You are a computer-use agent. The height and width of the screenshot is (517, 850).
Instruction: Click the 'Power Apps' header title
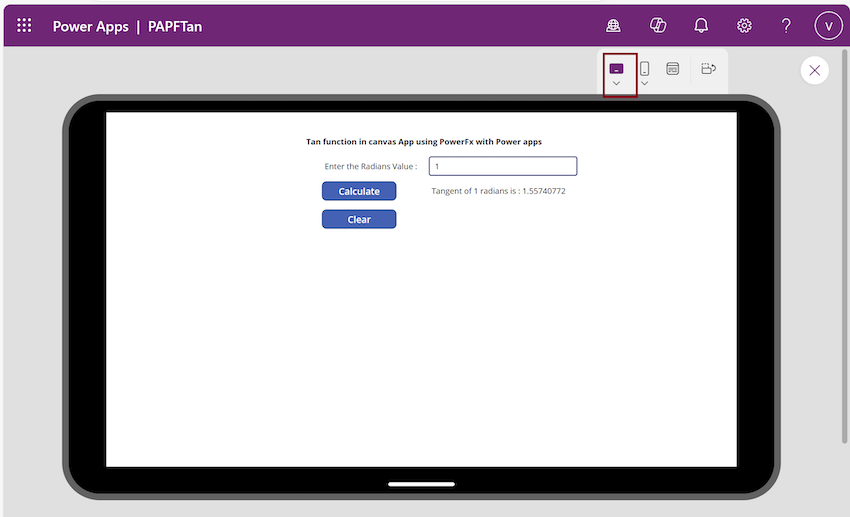[91, 27]
